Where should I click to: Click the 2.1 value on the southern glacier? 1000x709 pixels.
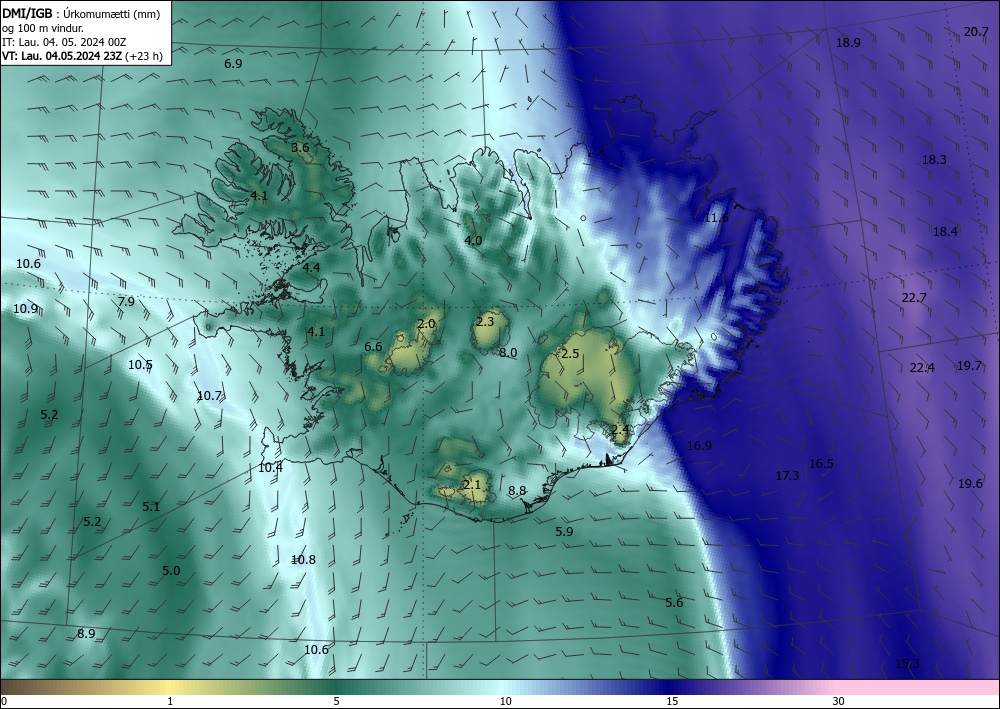coord(472,485)
